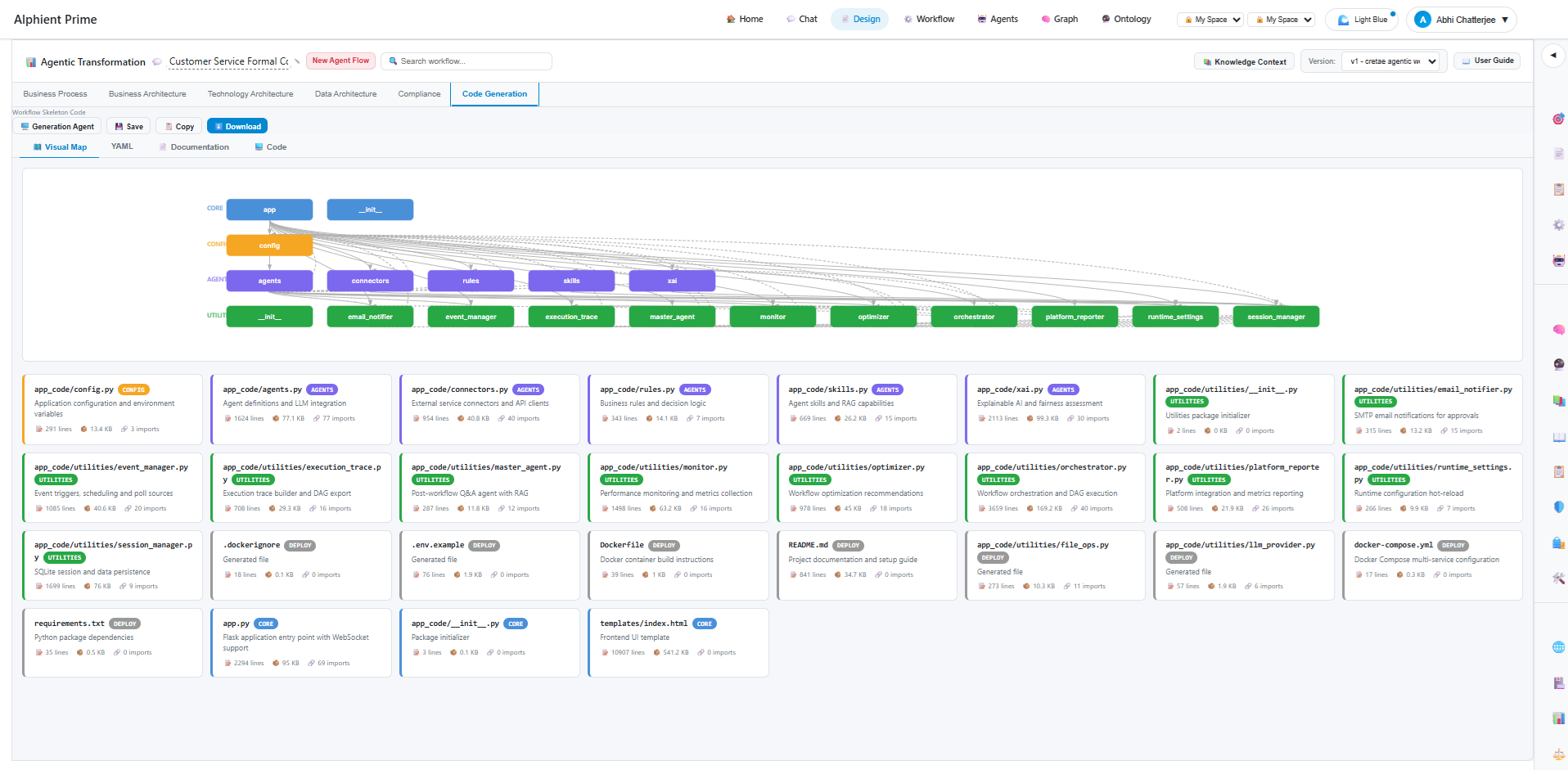Image resolution: width=1568 pixels, height=770 pixels.
Task: Click the Agentic Transformation title icon
Action: coord(31,62)
